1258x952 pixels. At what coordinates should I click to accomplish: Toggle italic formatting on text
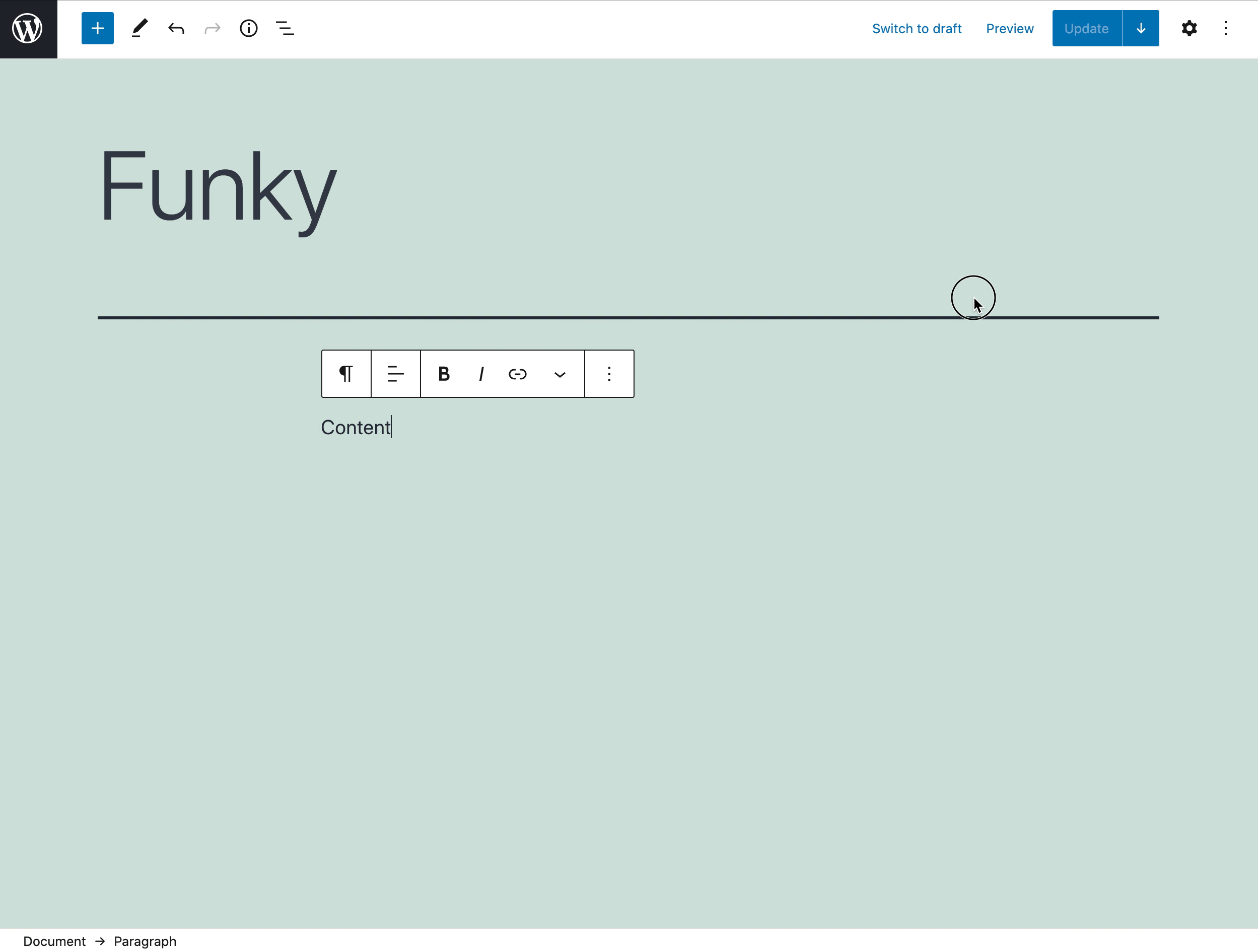(481, 373)
